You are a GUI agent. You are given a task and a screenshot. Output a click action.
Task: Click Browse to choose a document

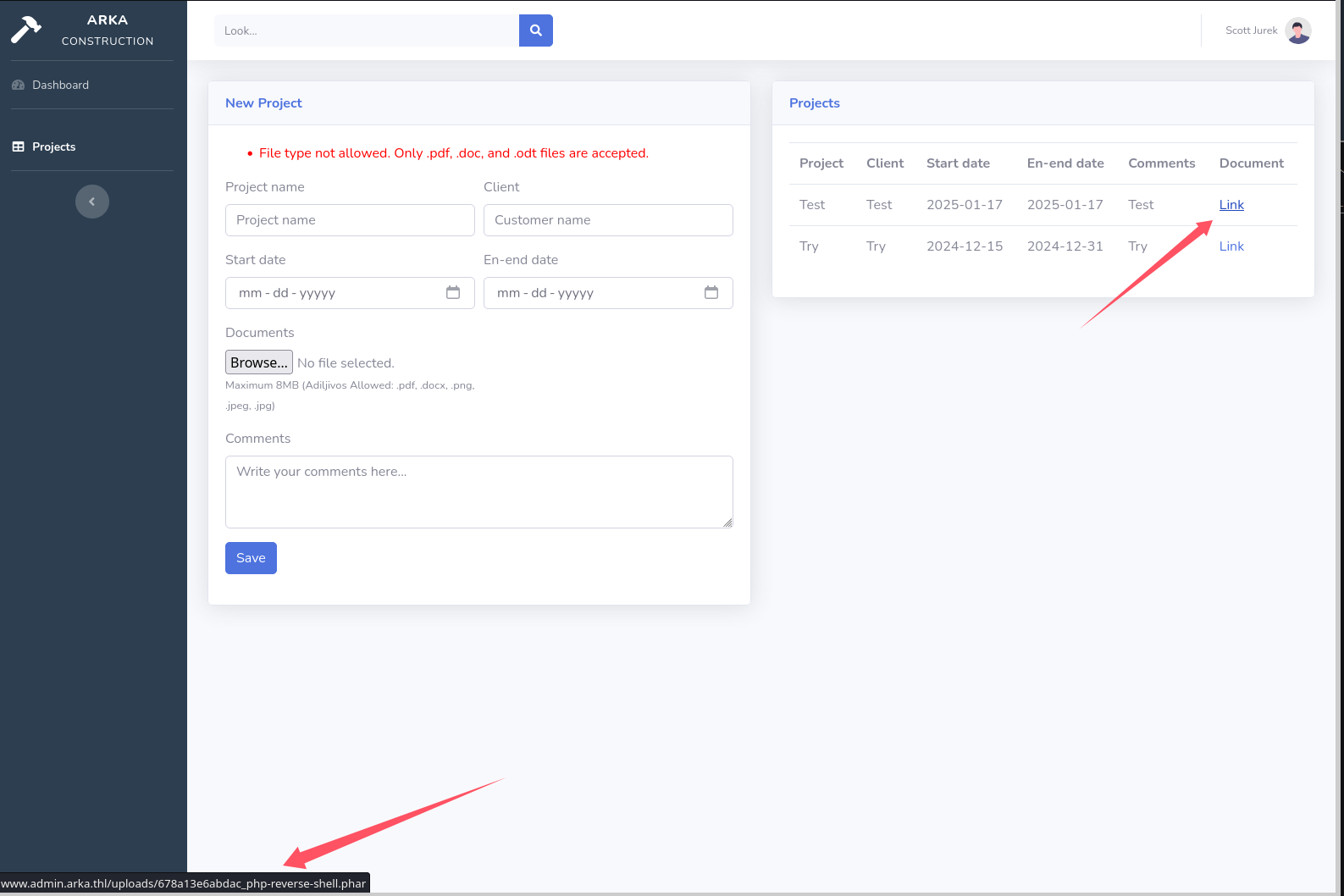259,362
